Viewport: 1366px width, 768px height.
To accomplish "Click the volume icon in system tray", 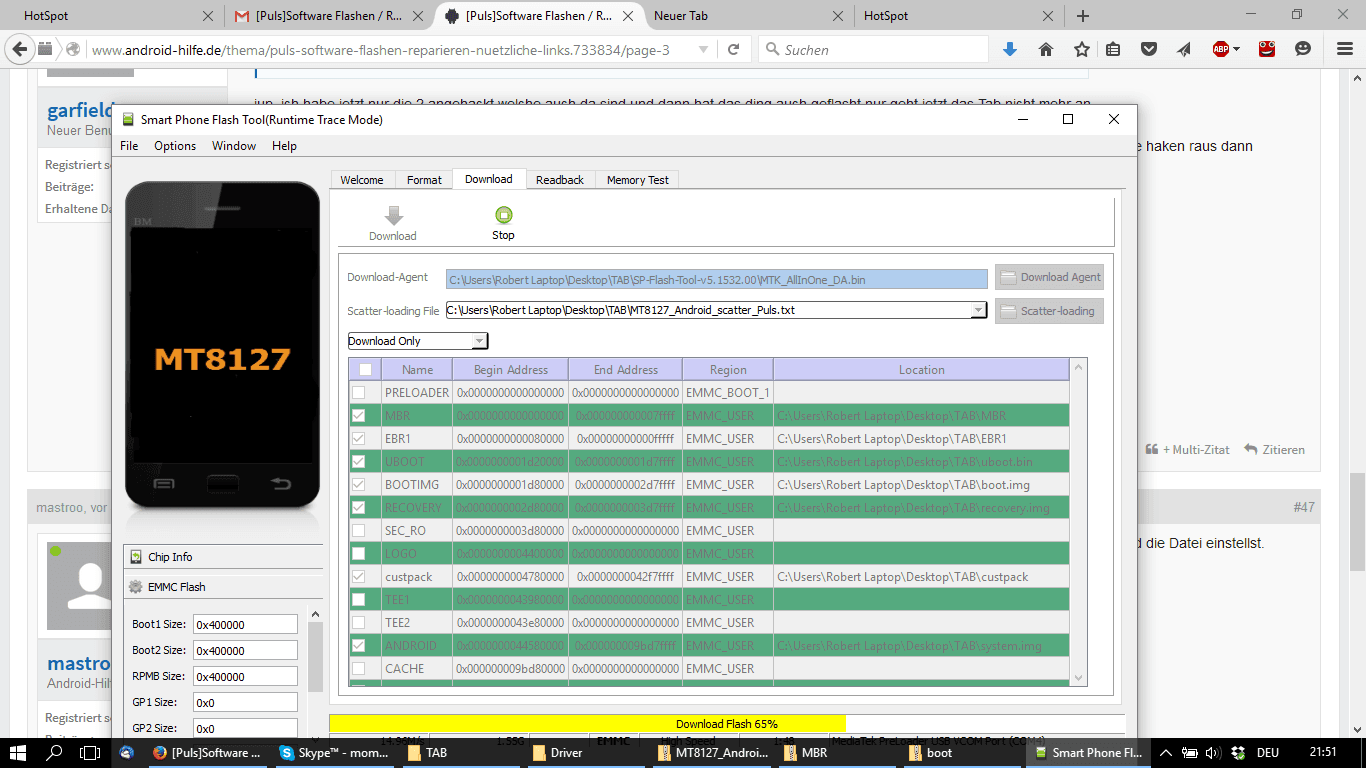I will [x=1212, y=753].
